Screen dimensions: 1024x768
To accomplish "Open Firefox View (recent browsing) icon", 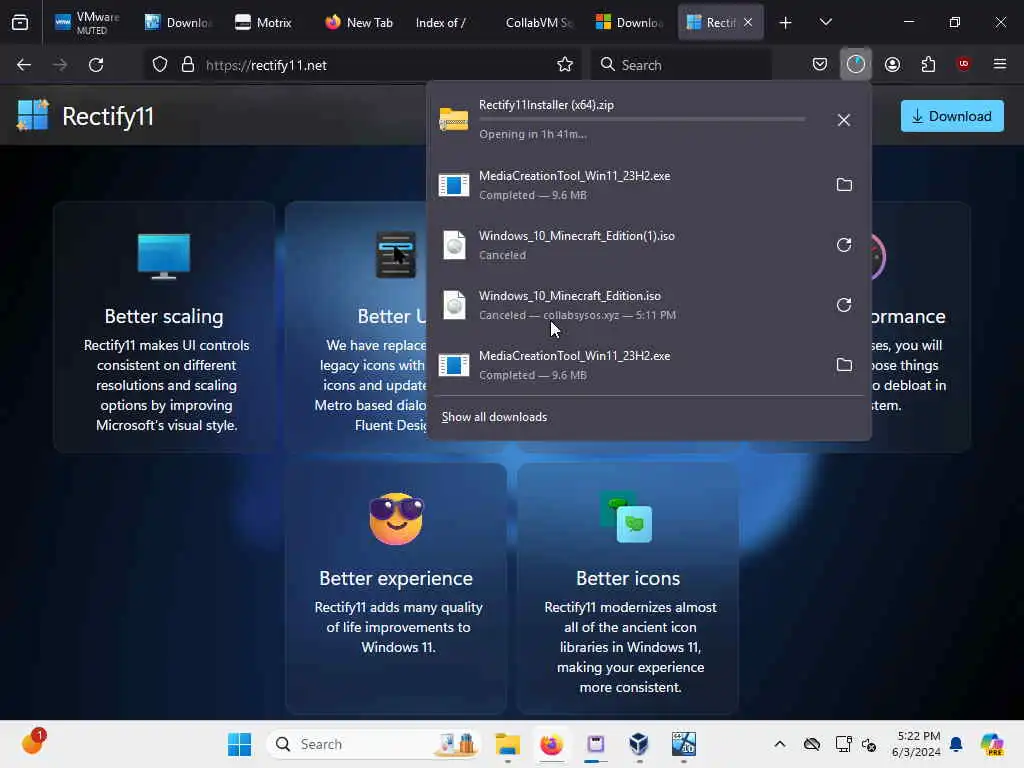I will [20, 22].
